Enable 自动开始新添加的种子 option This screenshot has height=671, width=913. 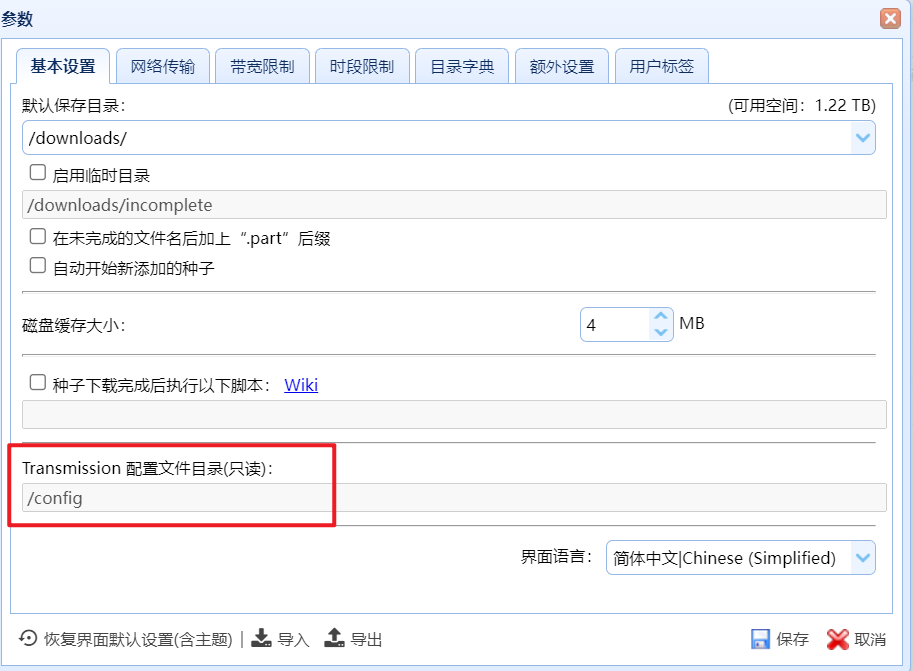coord(37,264)
